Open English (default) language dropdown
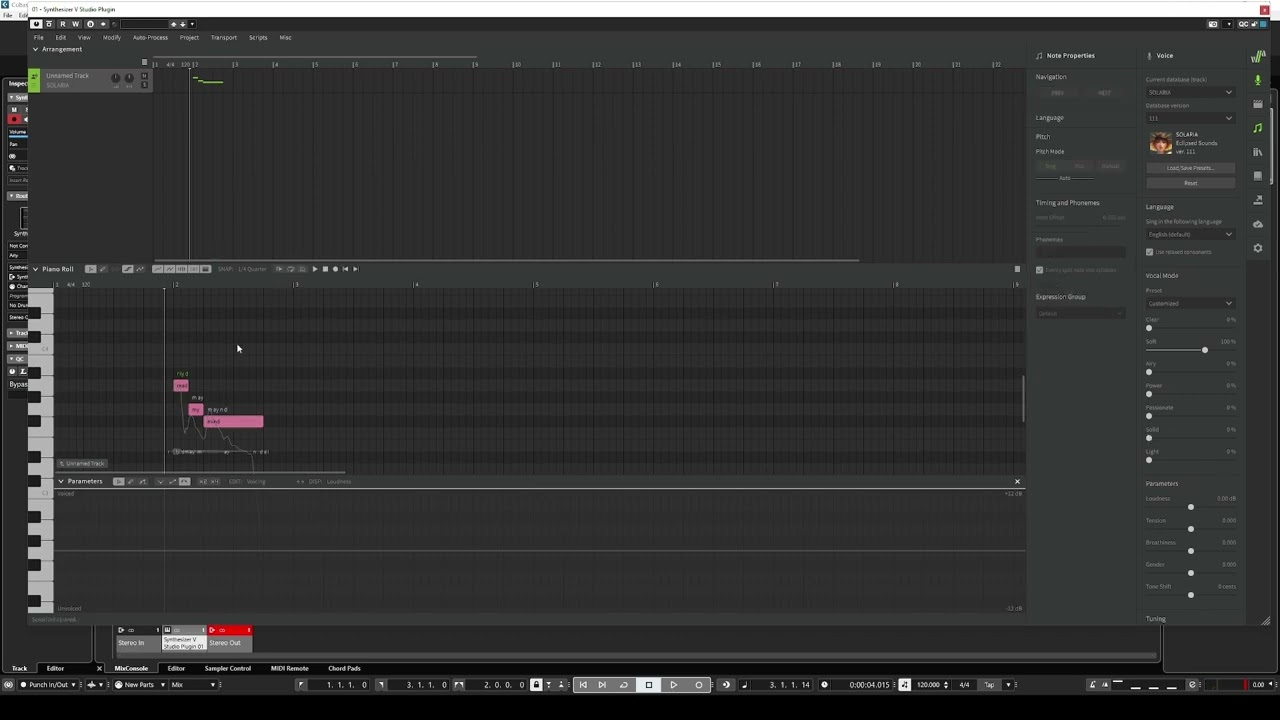Screen dimensions: 1280x720 pos(1190,234)
